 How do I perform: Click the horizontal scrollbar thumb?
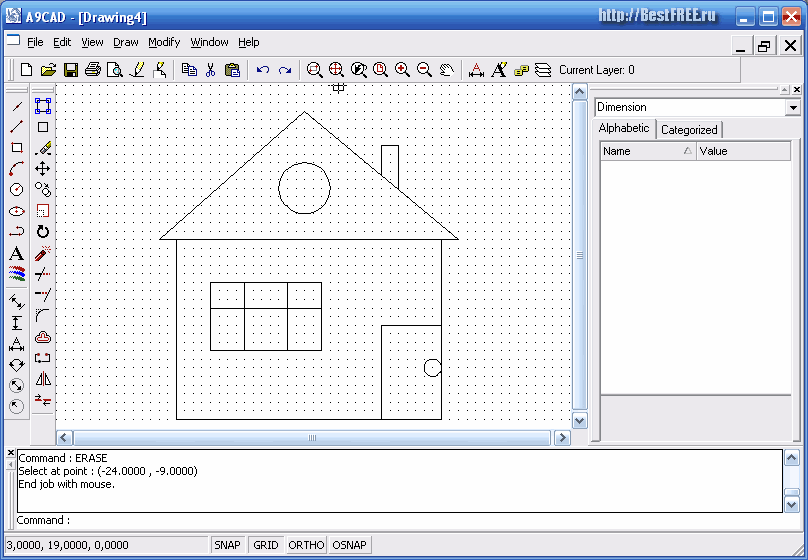pos(312,438)
